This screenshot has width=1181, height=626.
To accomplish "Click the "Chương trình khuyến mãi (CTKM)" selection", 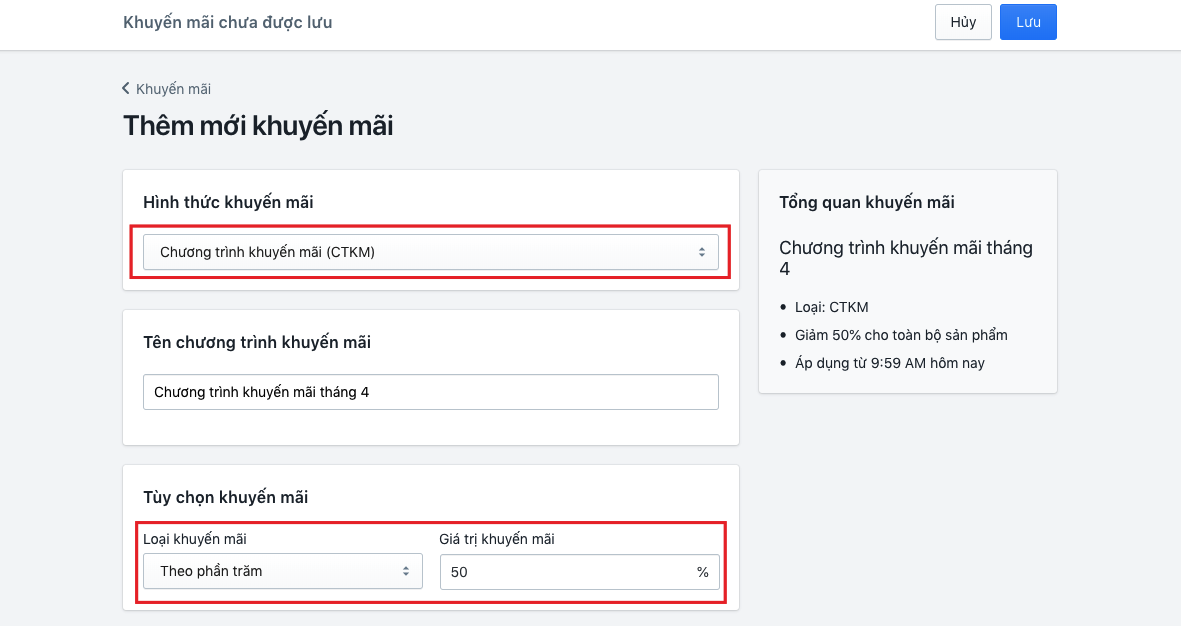I will pyautogui.click(x=430, y=252).
